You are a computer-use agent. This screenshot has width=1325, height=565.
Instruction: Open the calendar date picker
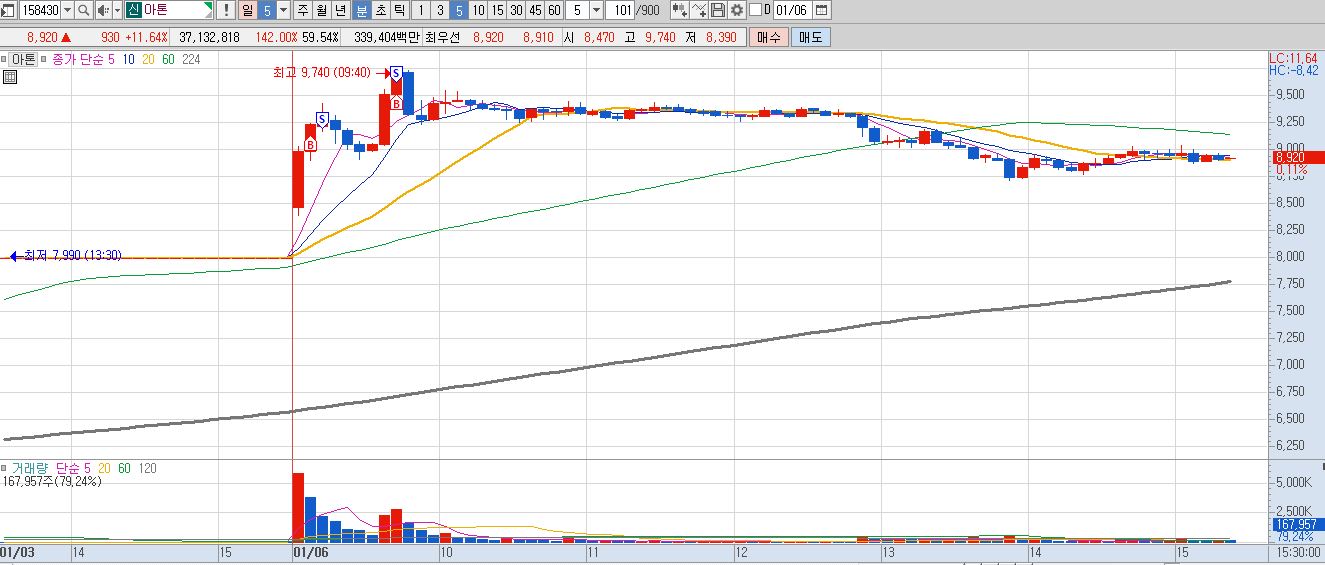coord(822,10)
